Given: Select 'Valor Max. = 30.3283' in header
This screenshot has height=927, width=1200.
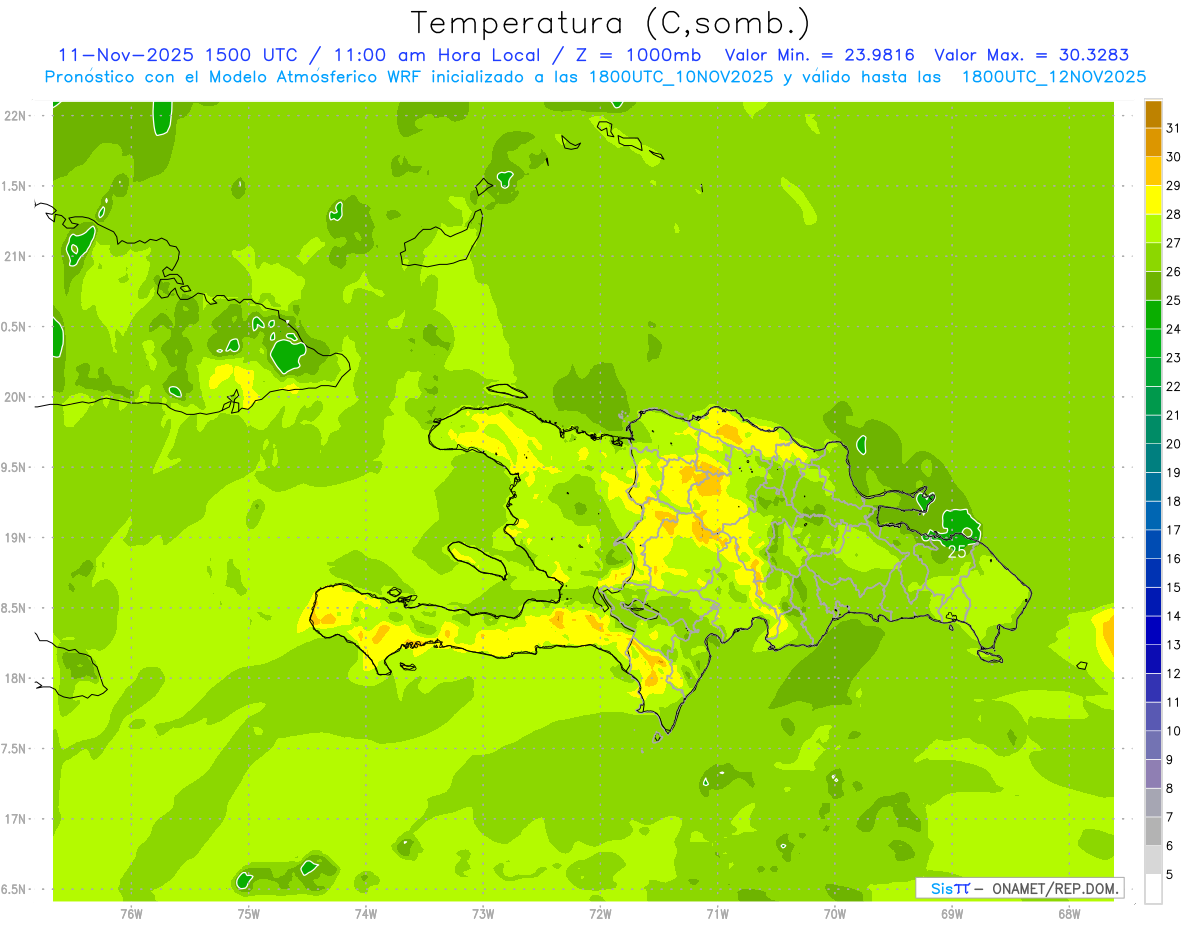Looking at the screenshot, I should point(1033,55).
